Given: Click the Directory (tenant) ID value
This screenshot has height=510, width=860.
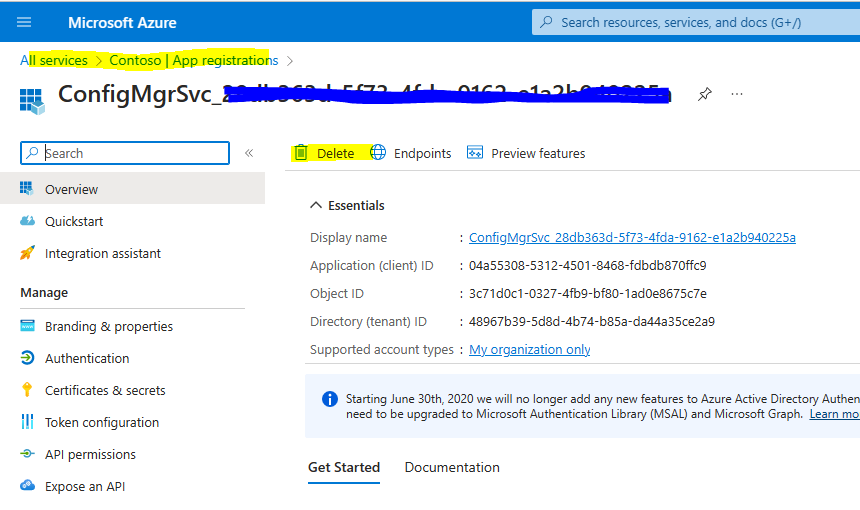Looking at the screenshot, I should point(592,321).
